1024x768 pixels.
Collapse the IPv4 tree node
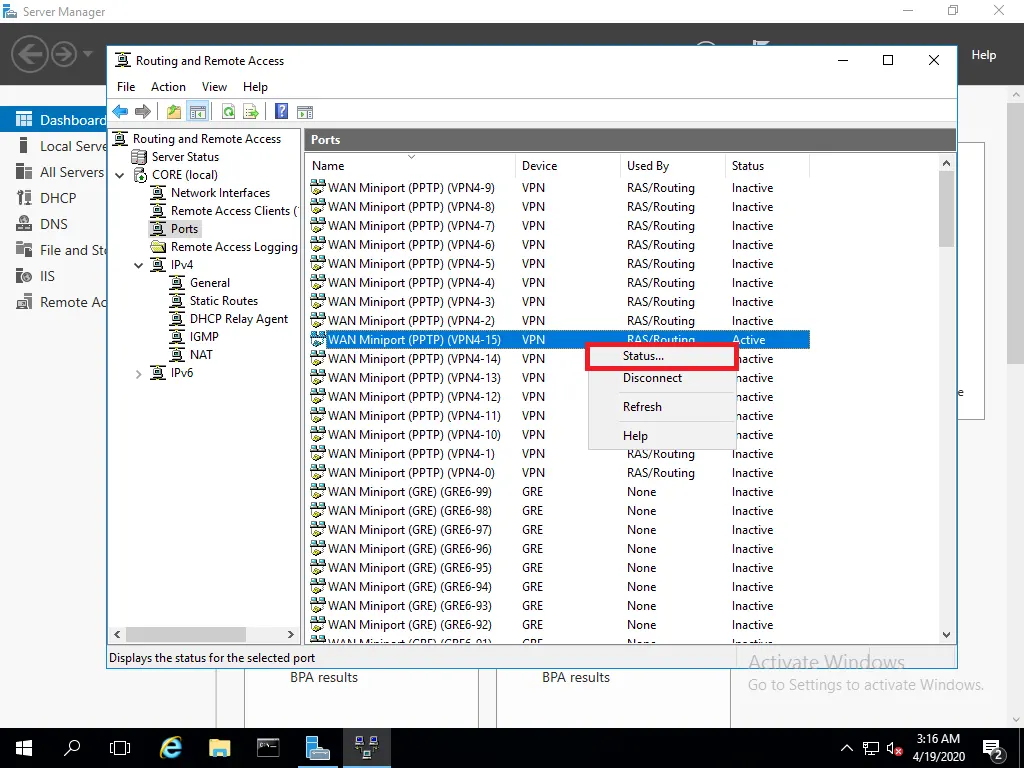[138, 265]
